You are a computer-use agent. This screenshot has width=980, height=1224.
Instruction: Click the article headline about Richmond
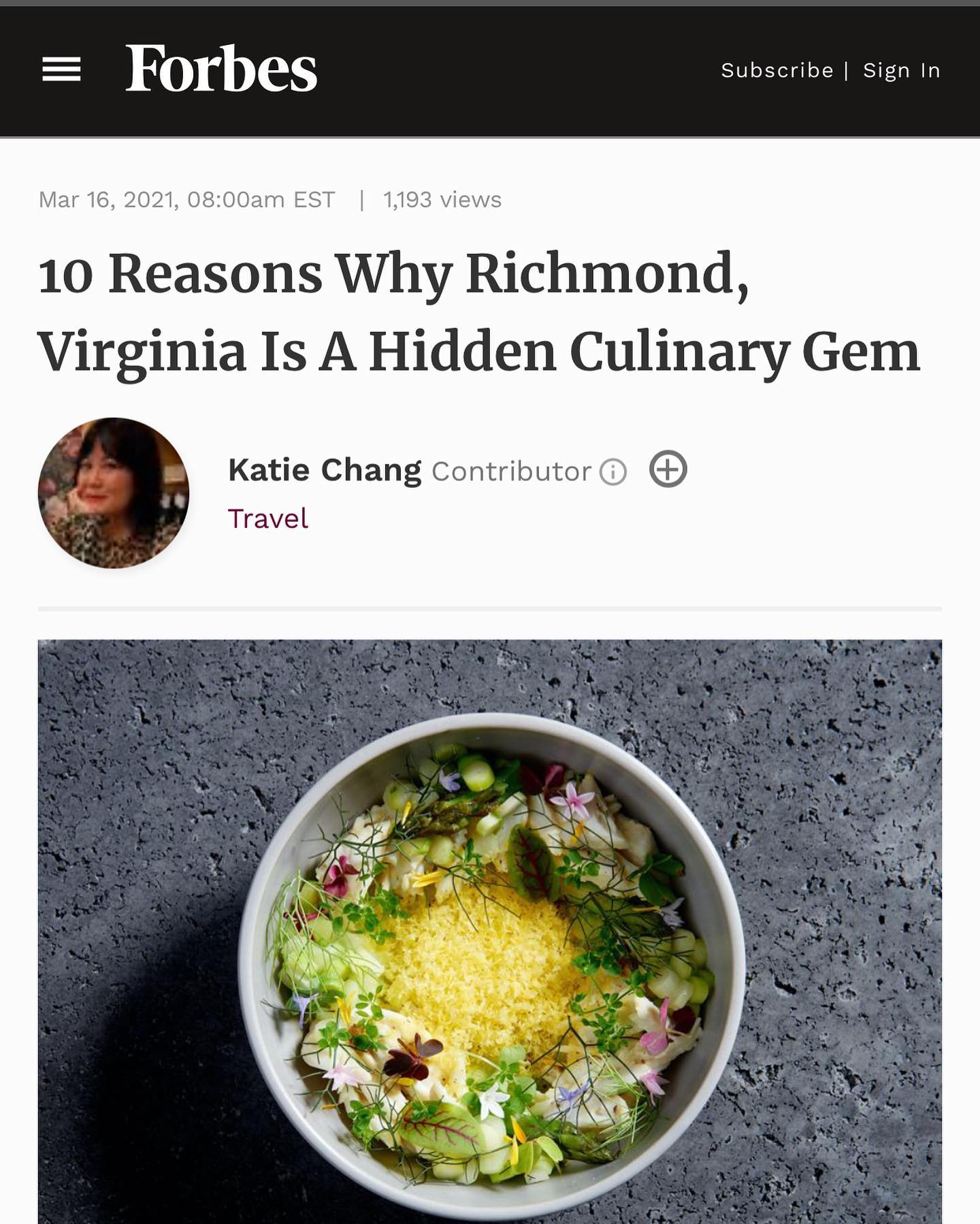tap(479, 312)
